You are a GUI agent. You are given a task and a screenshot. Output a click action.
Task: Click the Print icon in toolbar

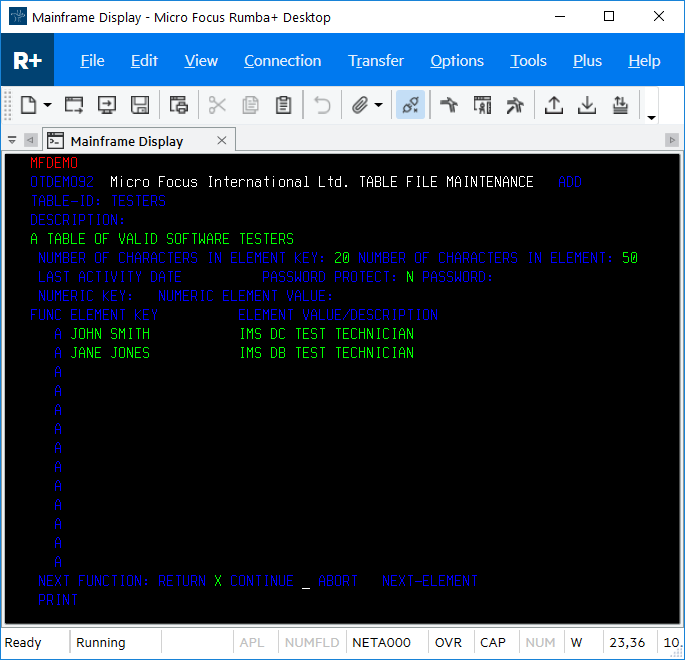tap(179, 105)
